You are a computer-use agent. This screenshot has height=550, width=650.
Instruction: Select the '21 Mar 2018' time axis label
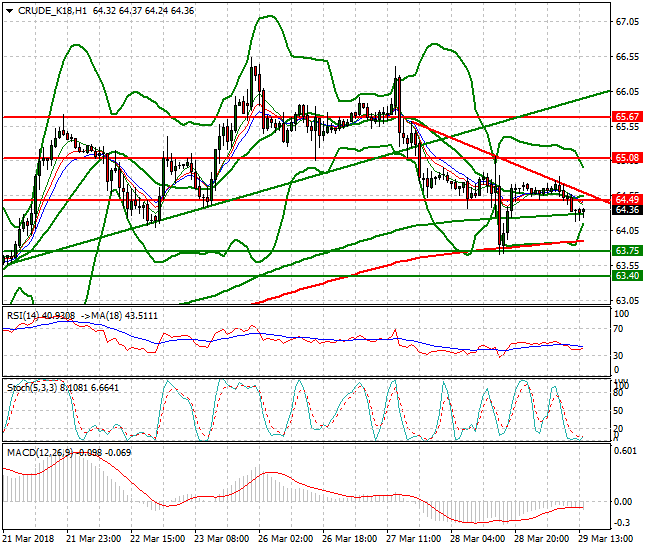[29, 539]
